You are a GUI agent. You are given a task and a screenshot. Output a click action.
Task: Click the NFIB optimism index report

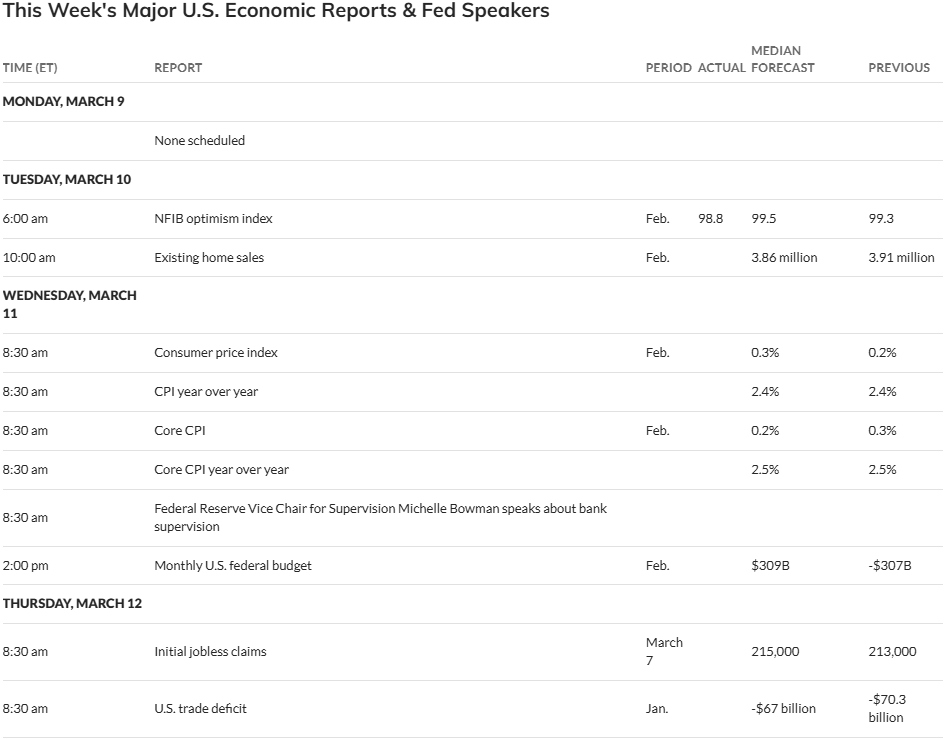213,218
